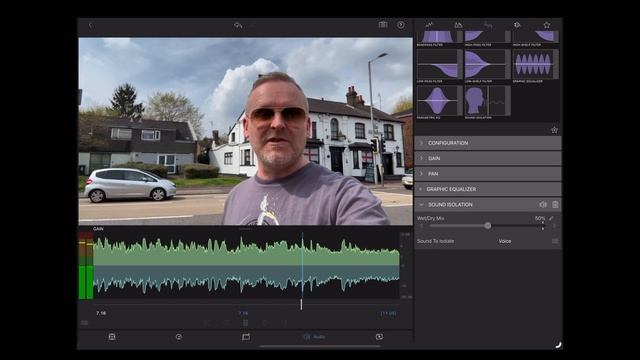
Task: Open the first bottom toolbar editor tab
Action: [112, 337]
